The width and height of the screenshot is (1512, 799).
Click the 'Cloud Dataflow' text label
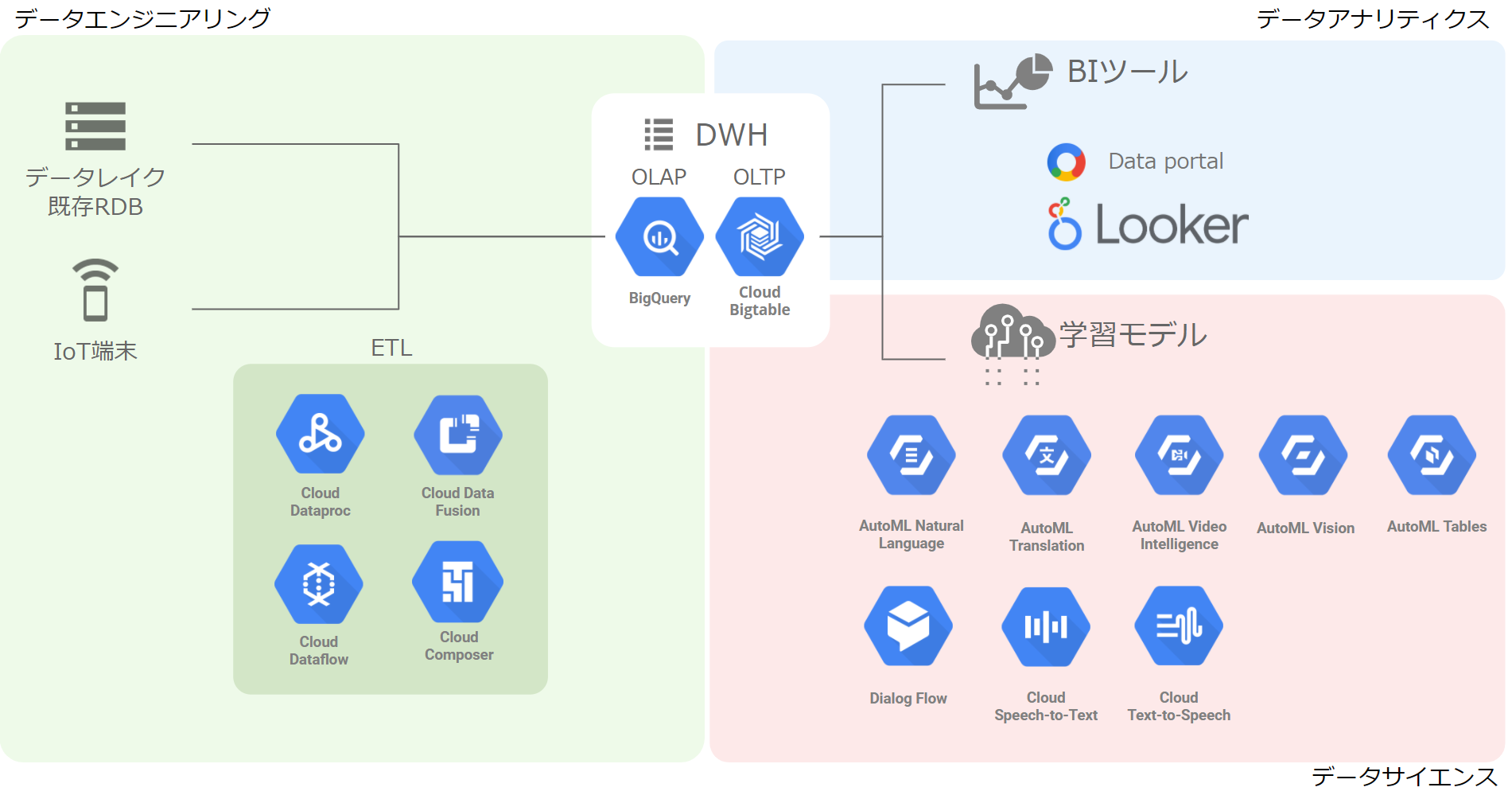coord(319,650)
